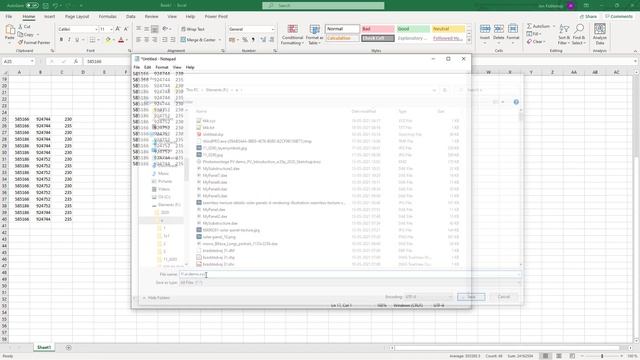
Task: Open the Borders dropdown arrow
Action: point(98,40)
